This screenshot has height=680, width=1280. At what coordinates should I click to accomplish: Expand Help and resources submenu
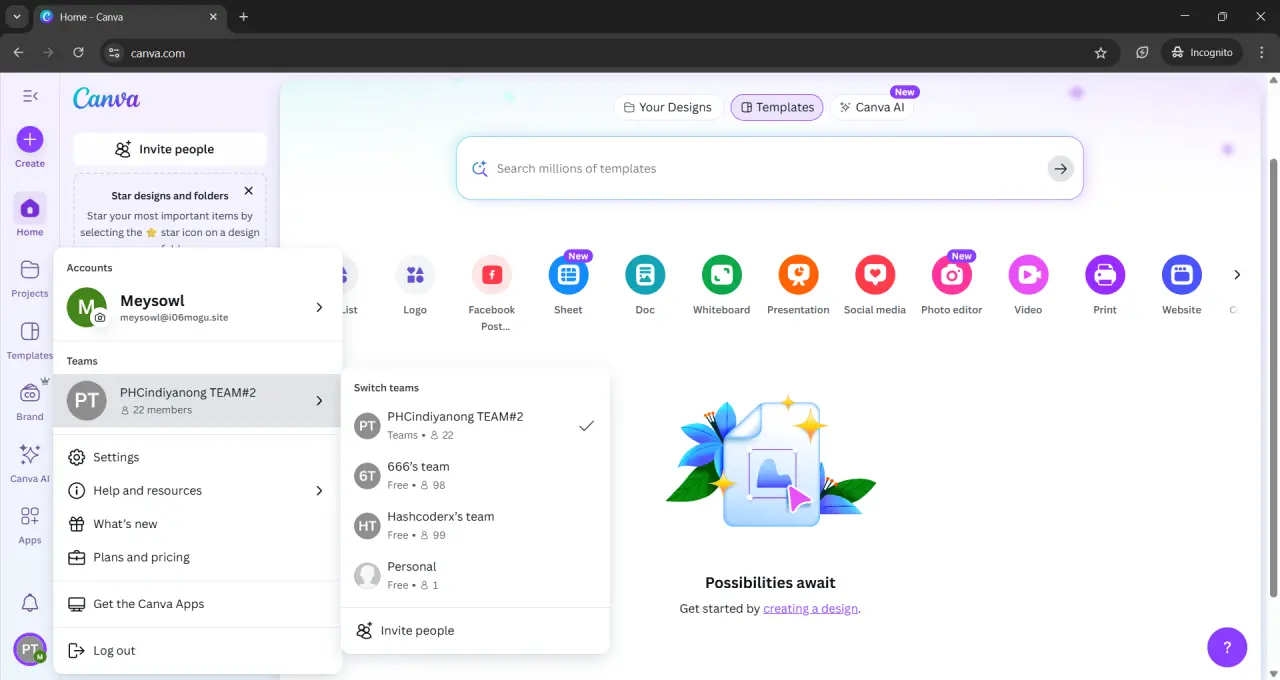[319, 491]
